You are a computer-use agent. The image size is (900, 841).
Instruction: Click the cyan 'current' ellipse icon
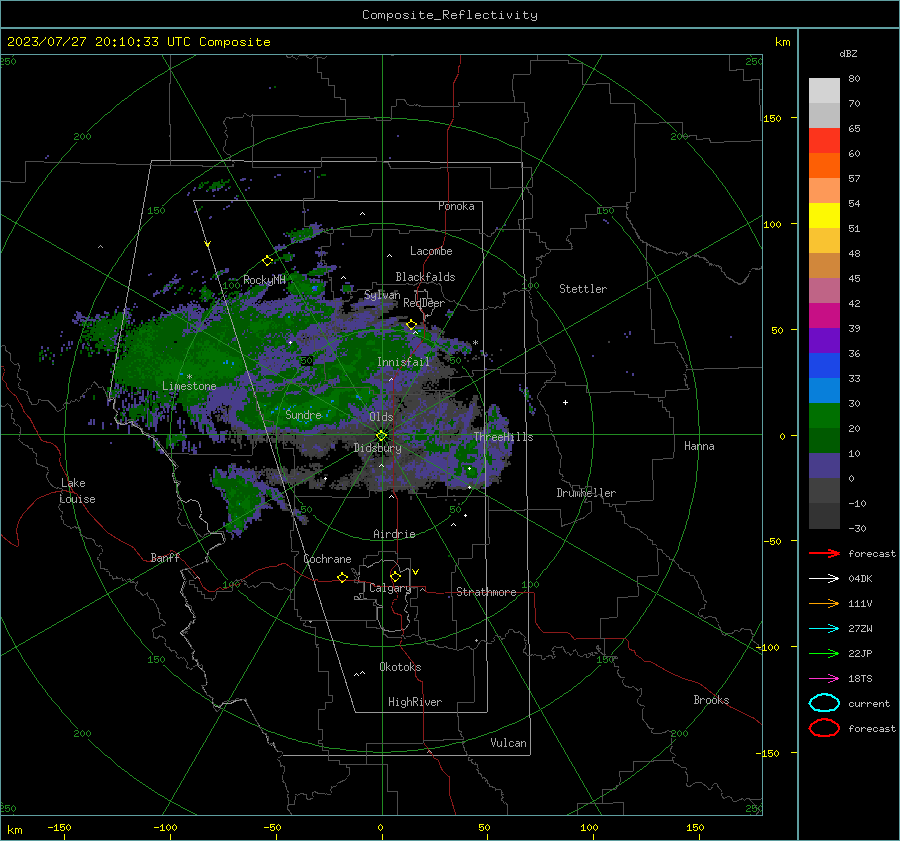pos(824,703)
